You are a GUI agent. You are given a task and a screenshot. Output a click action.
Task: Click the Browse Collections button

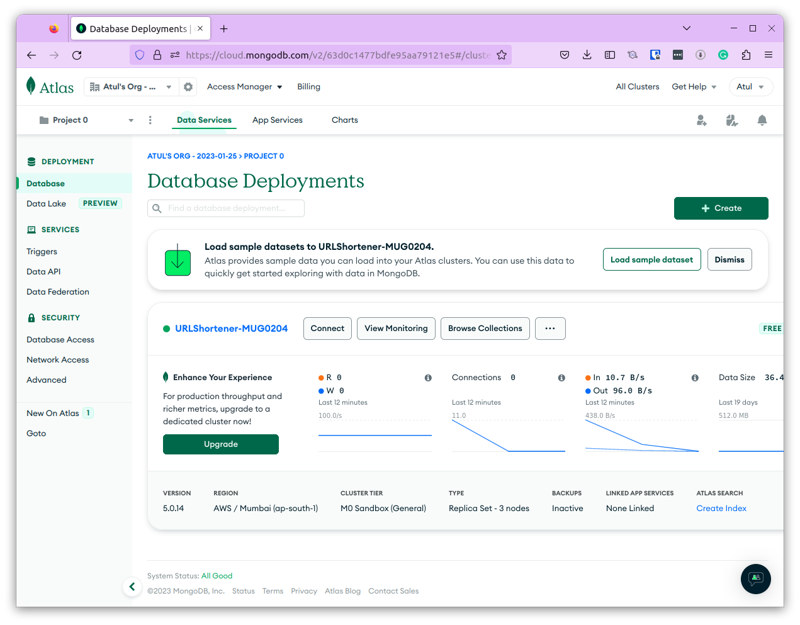click(x=485, y=328)
